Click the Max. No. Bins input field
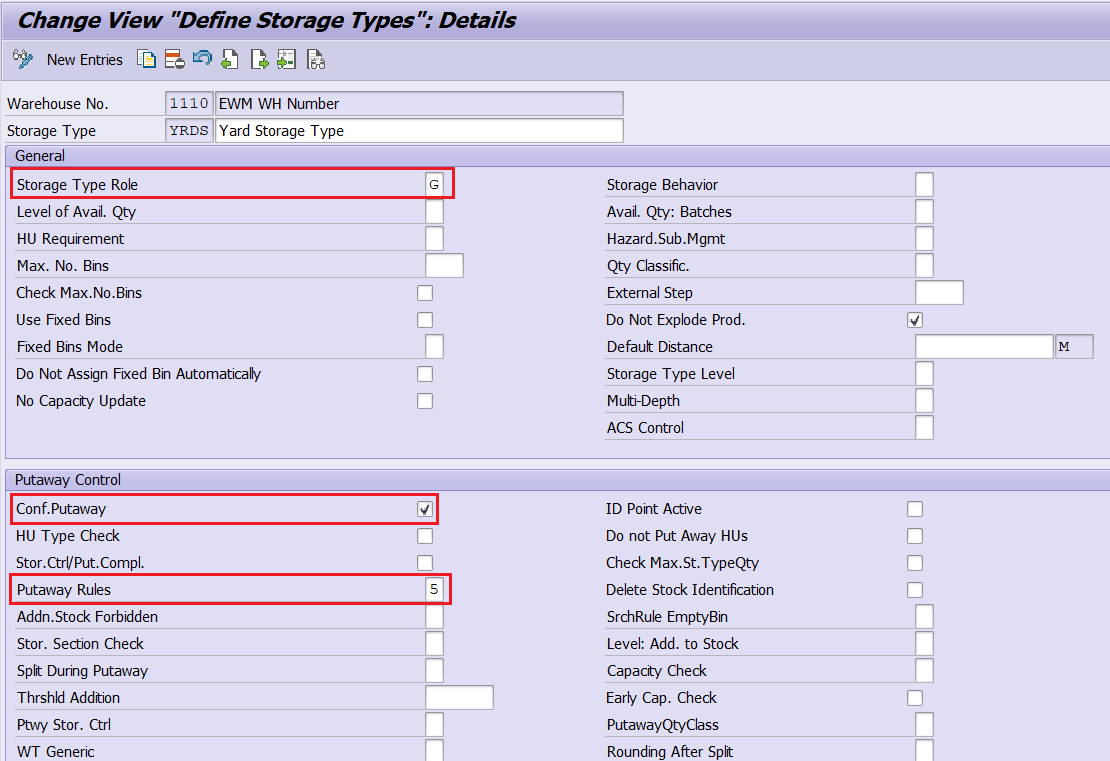Screen dimensions: 1110x761 [x=444, y=266]
